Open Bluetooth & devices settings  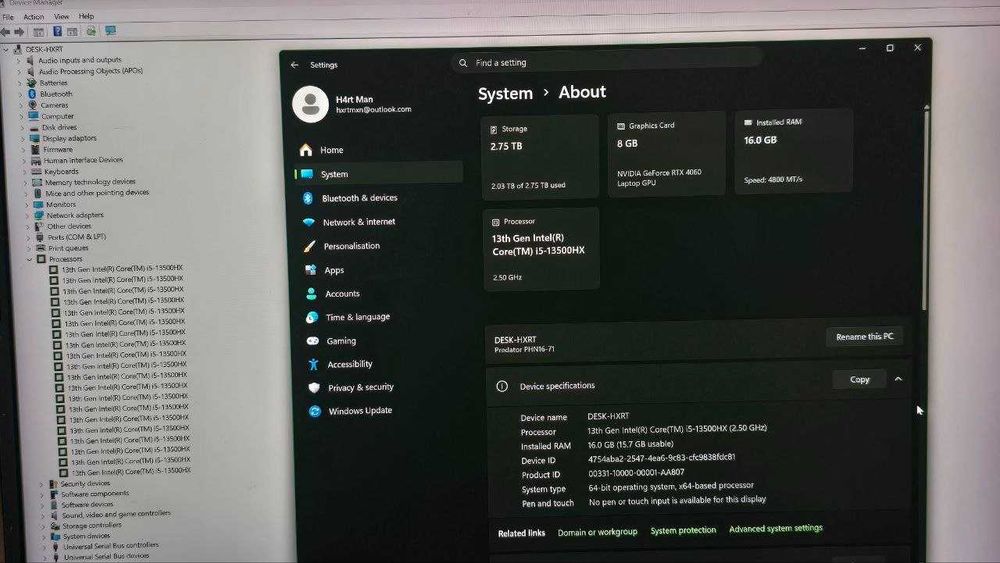coord(359,198)
